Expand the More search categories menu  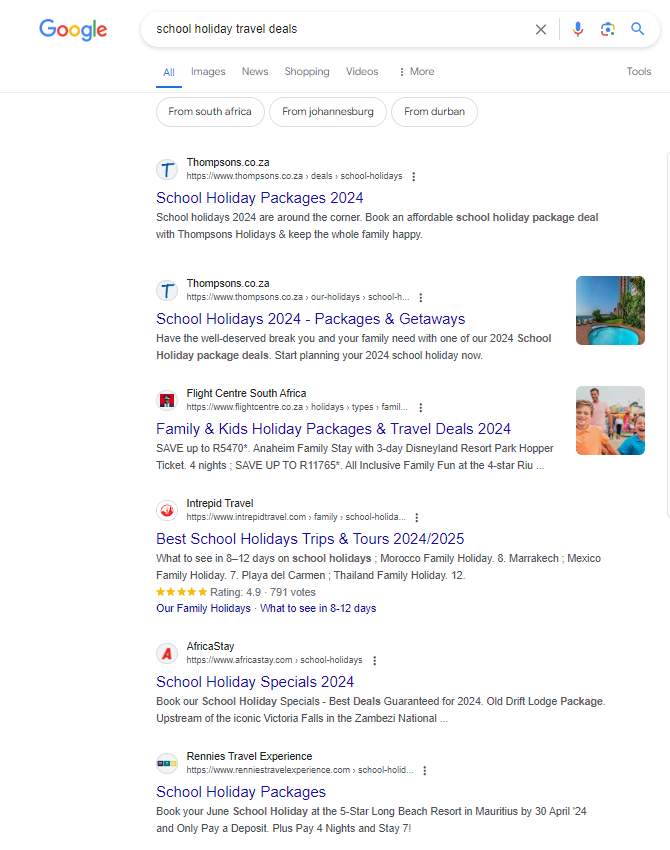416,72
